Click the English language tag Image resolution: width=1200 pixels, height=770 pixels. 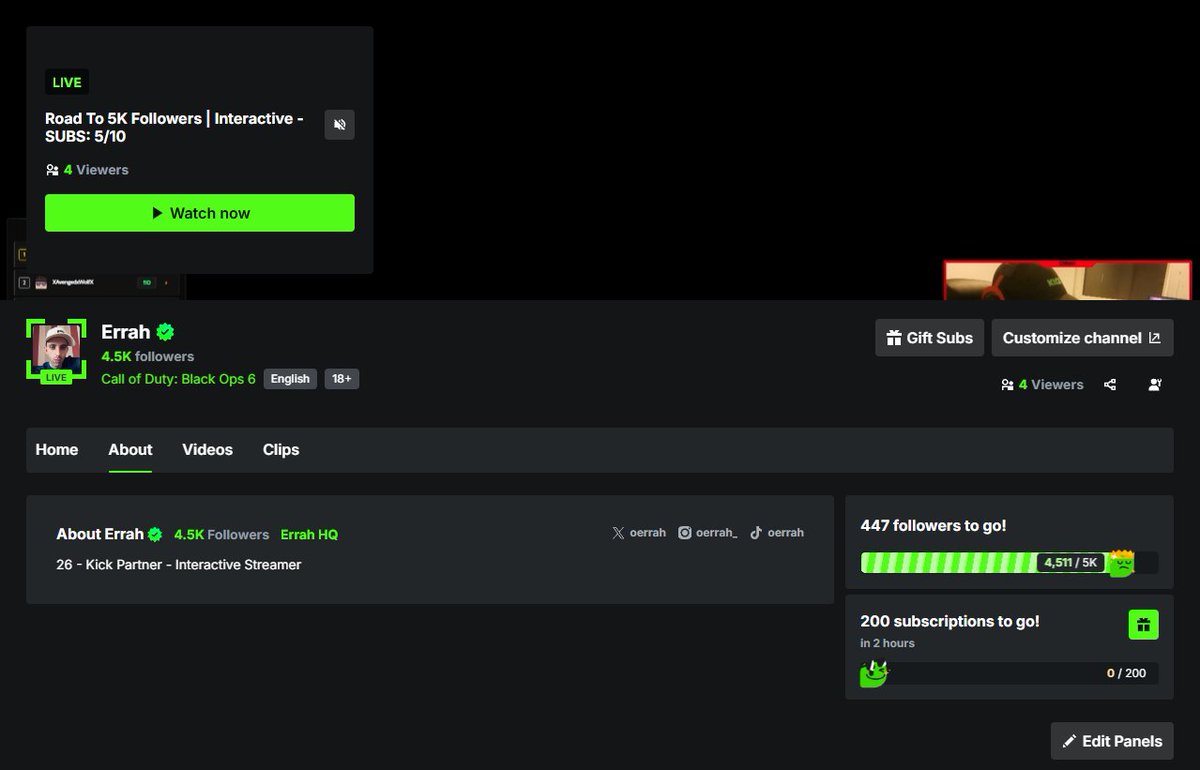[290, 379]
